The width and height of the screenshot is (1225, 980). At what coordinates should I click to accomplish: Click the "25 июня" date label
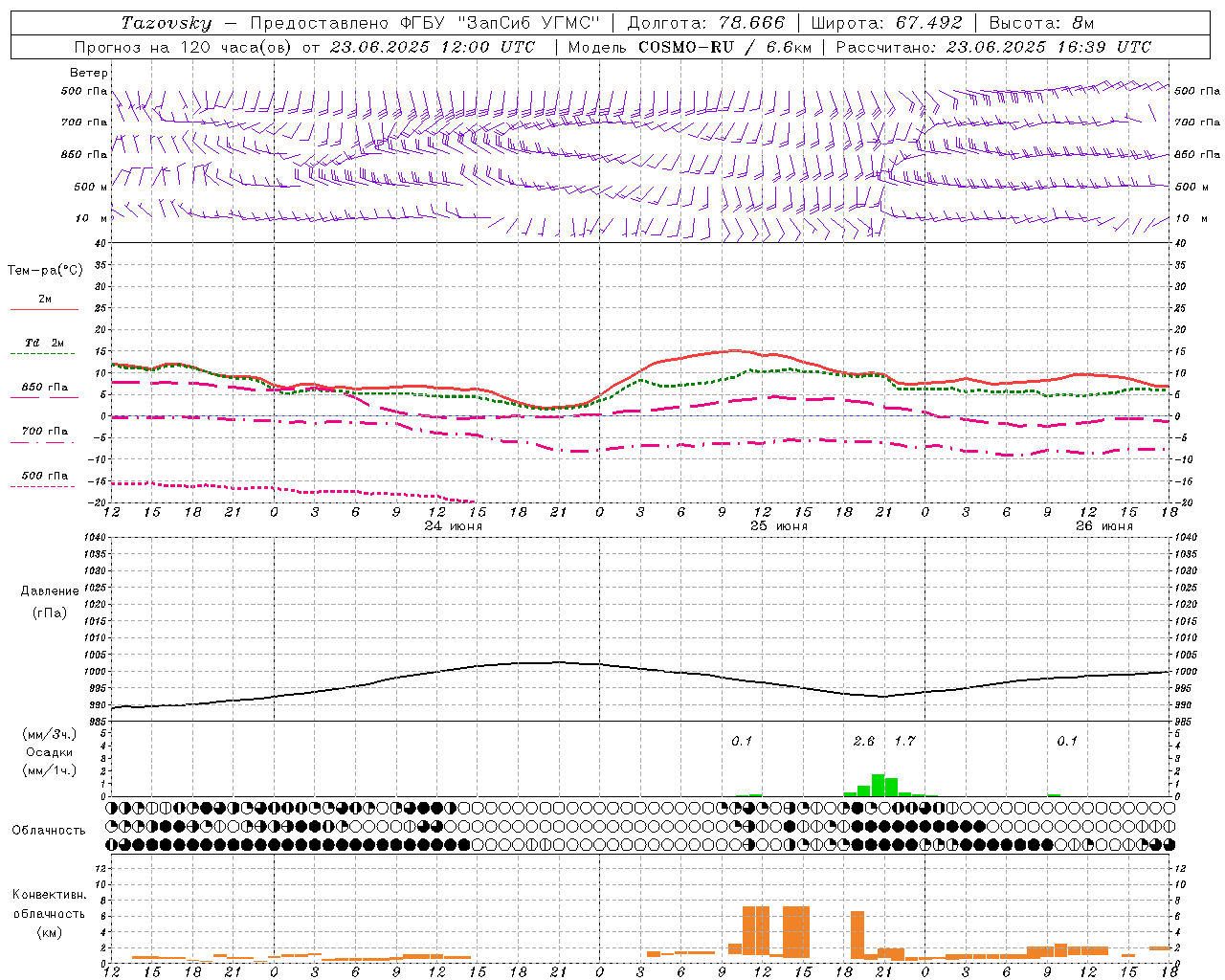(x=779, y=526)
